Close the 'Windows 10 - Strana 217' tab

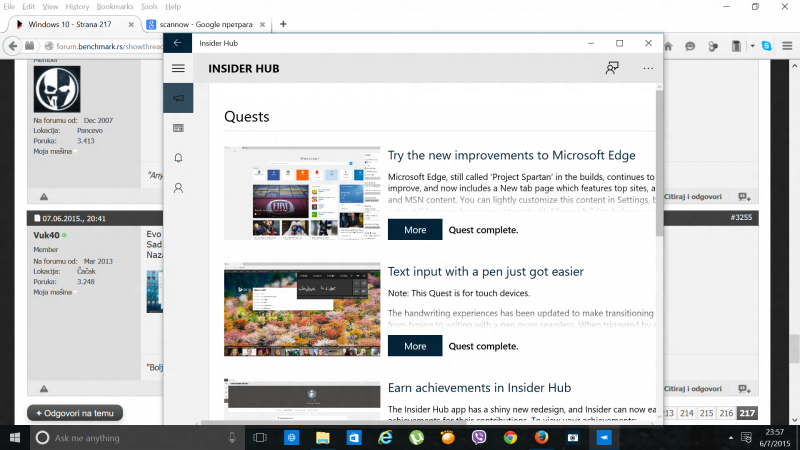131,24
